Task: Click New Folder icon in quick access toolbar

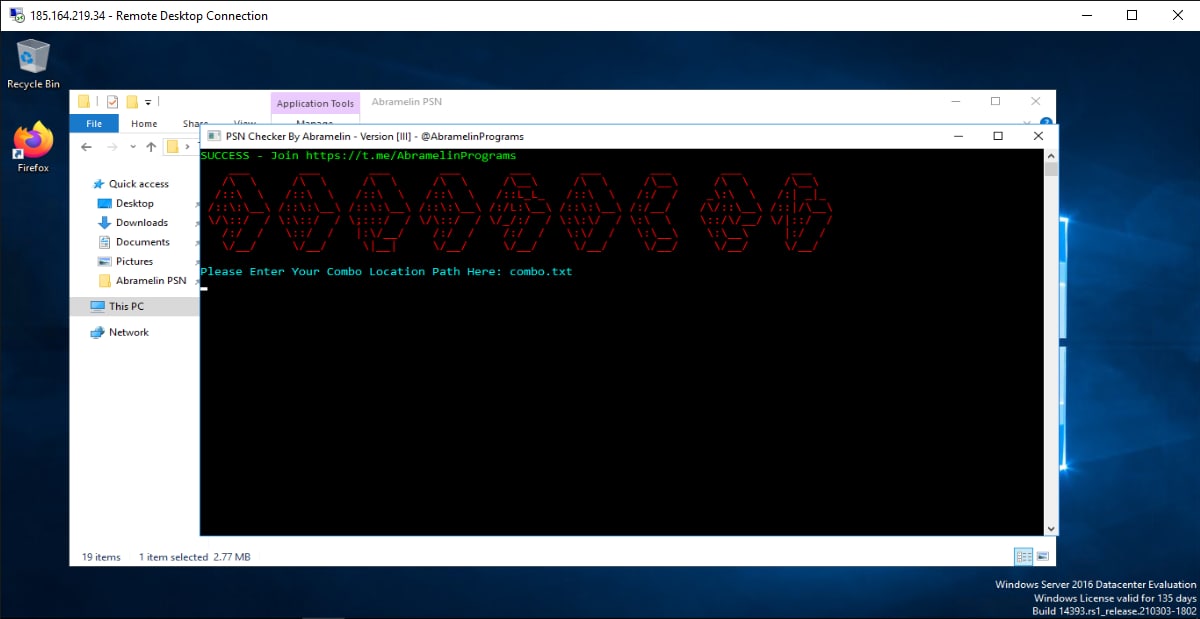Action: pyautogui.click(x=132, y=101)
